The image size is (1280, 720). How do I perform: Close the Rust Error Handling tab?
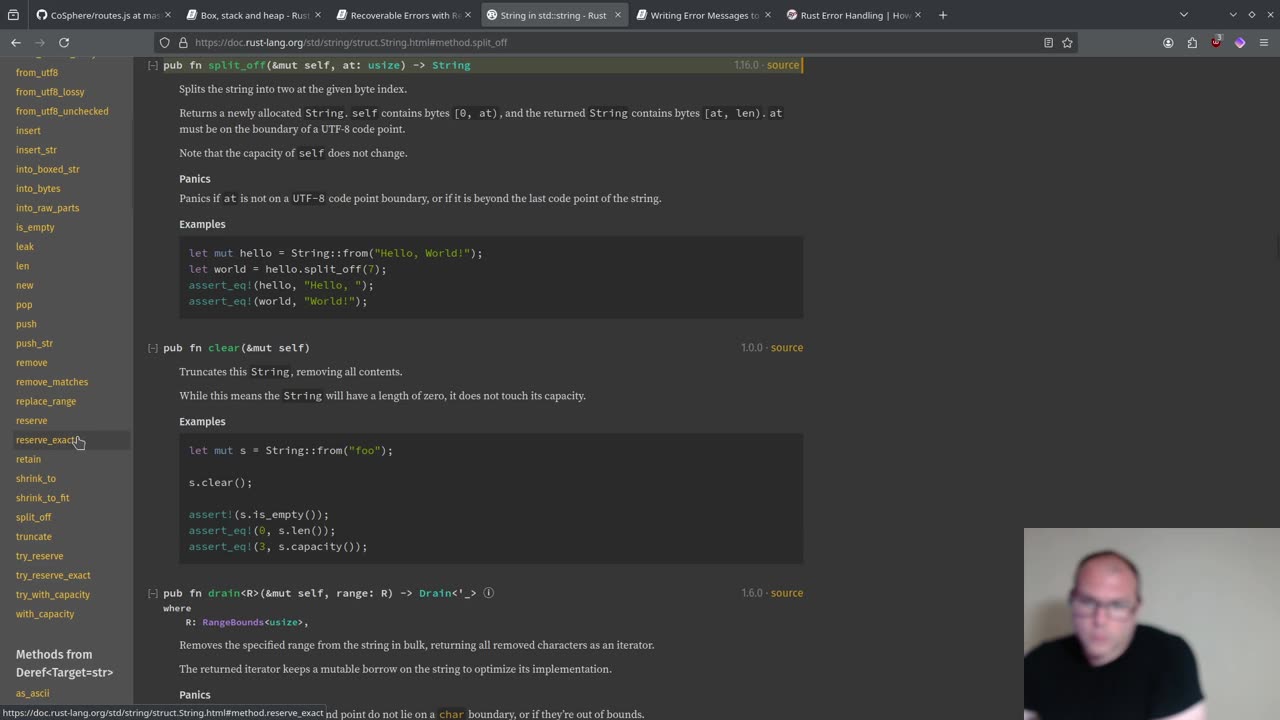(x=918, y=15)
